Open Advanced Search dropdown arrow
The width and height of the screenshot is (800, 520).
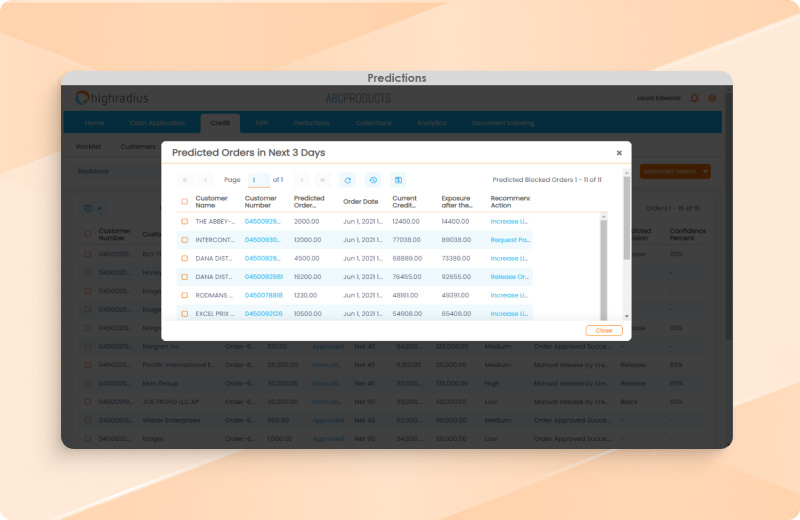705,171
